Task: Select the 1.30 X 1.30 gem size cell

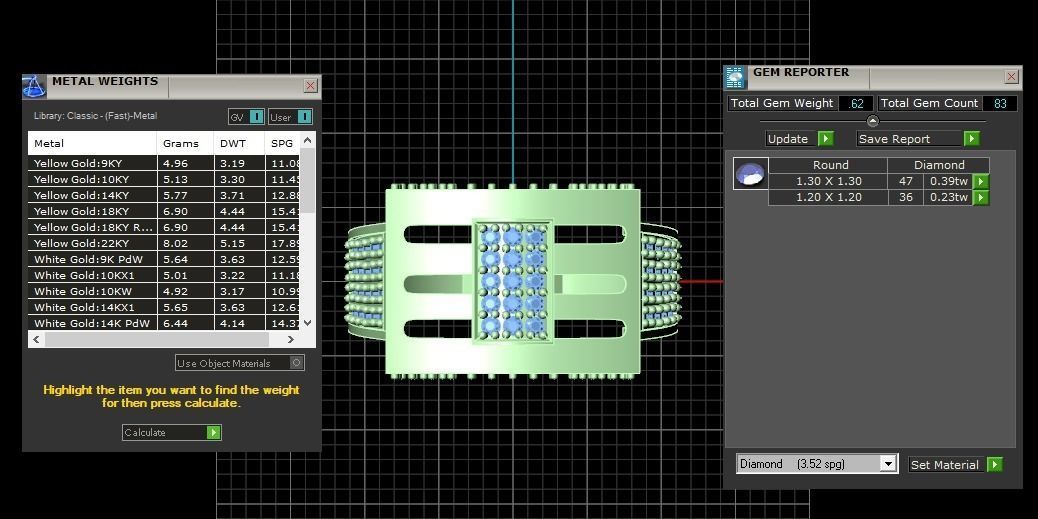Action: (x=828, y=181)
